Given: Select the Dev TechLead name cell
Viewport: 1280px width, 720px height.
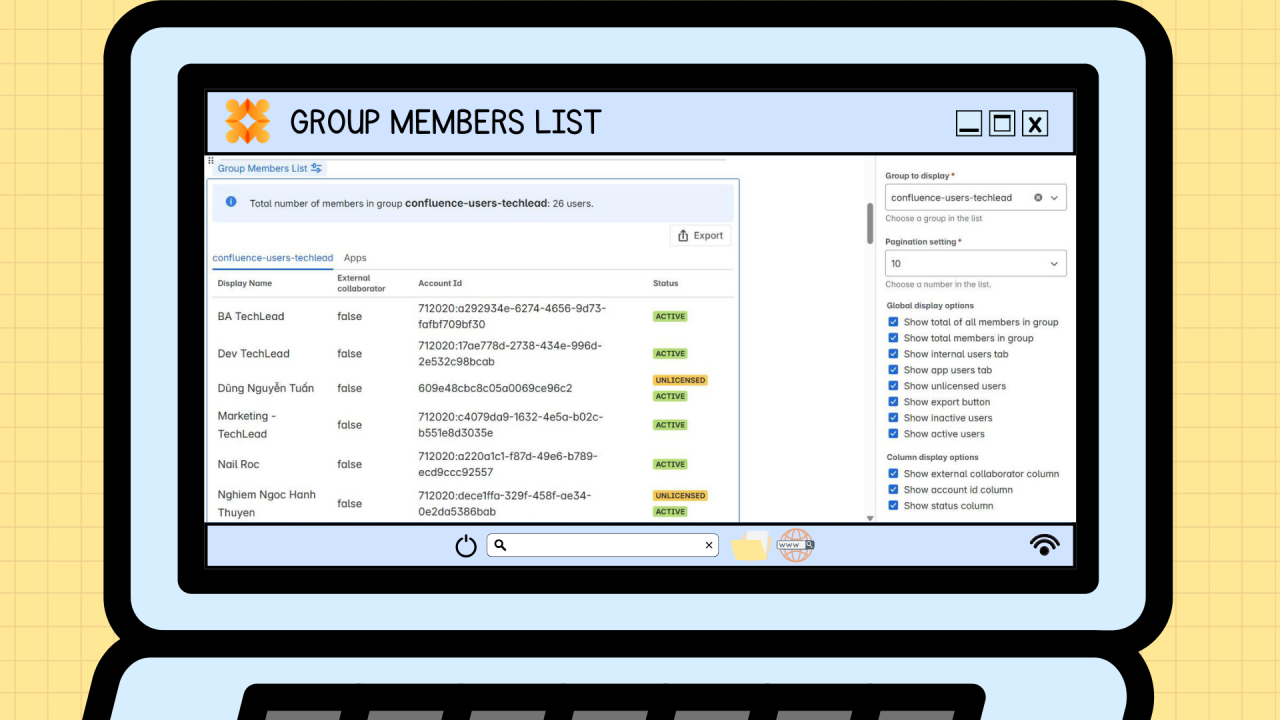Looking at the screenshot, I should coord(254,354).
